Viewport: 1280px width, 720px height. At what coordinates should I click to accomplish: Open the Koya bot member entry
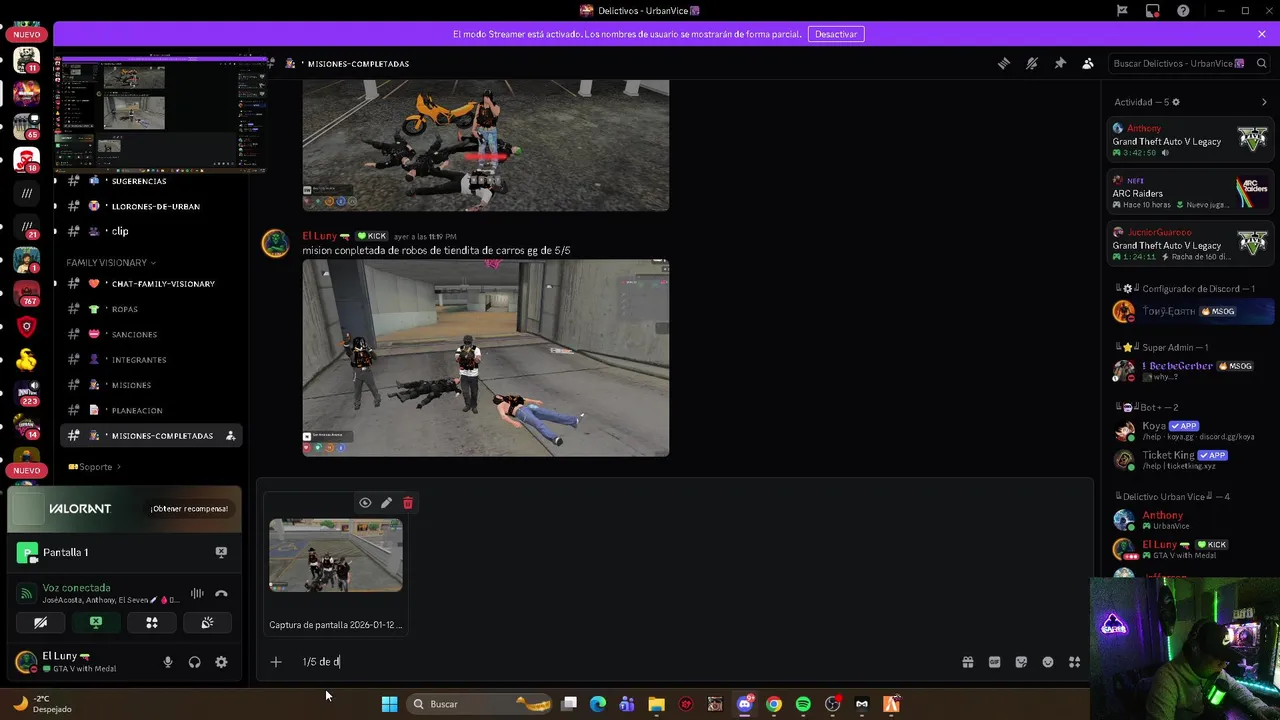pyautogui.click(x=1190, y=431)
